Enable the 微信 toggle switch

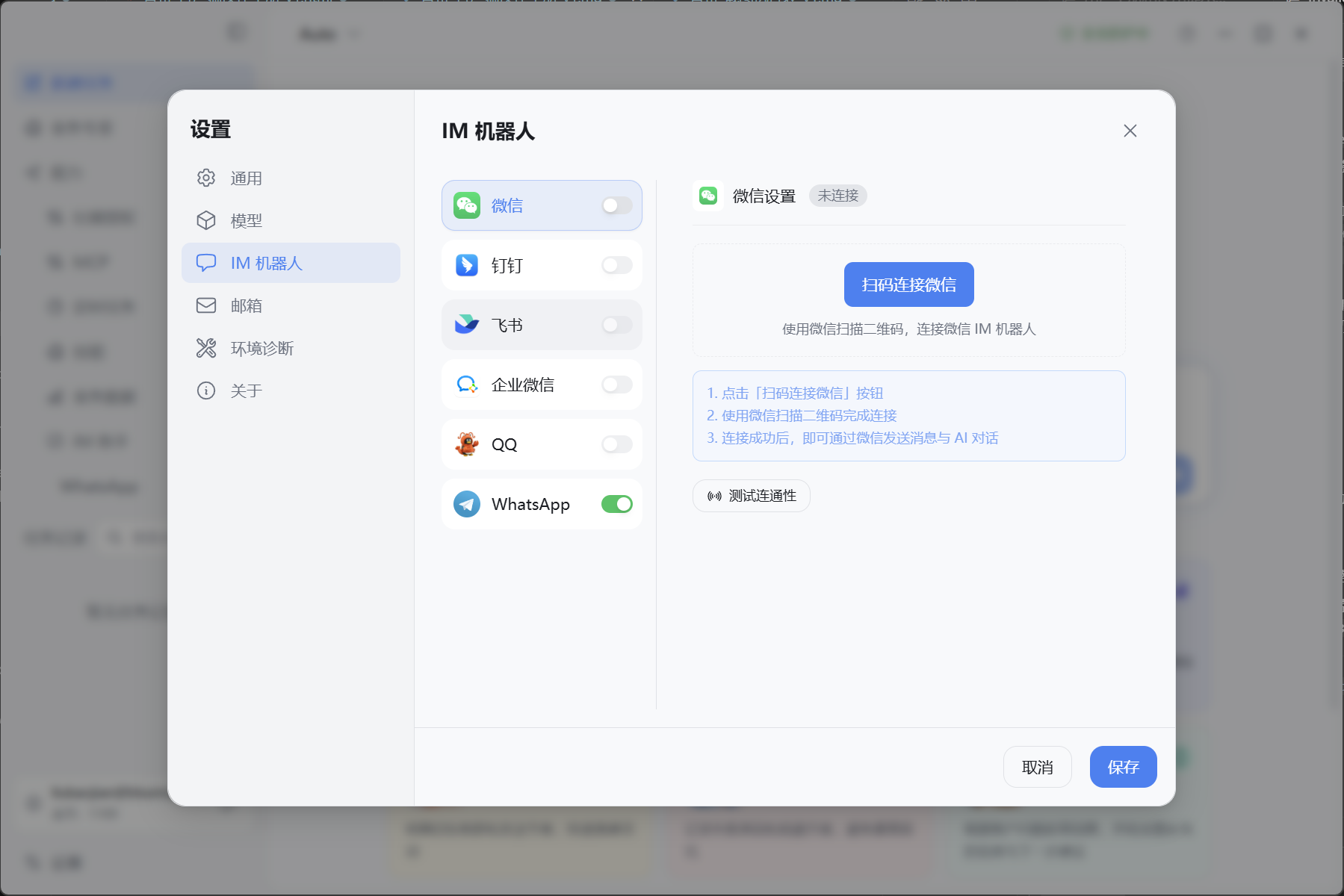click(617, 205)
